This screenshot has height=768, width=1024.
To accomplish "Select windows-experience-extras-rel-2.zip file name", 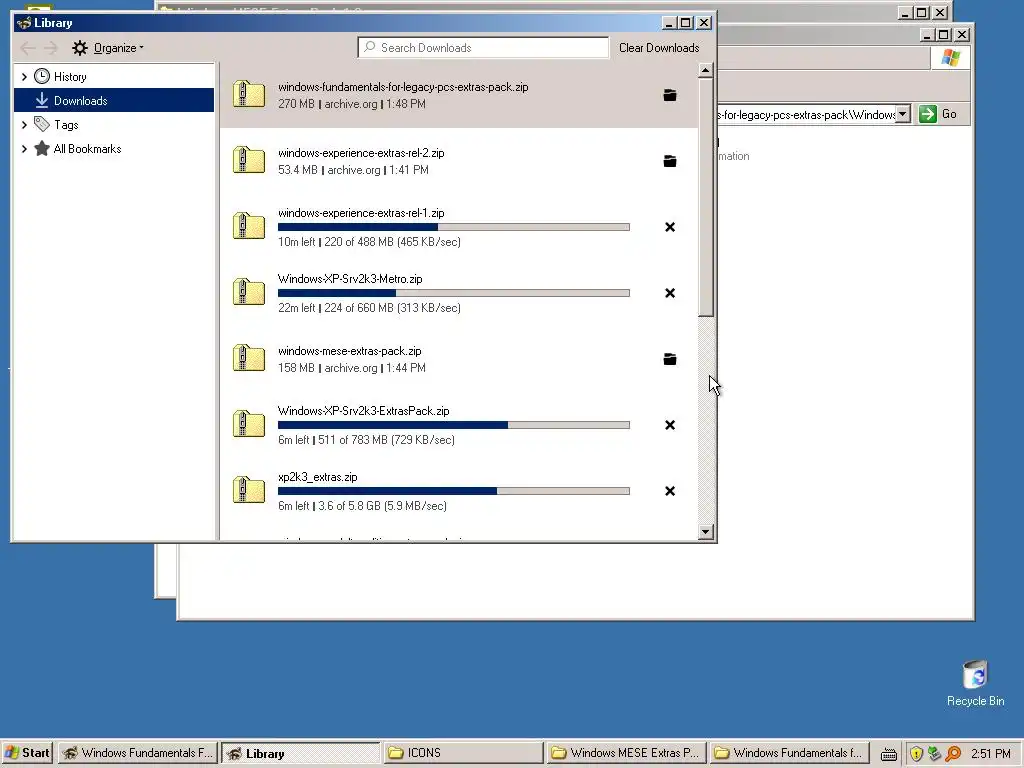I will click(x=361, y=153).
